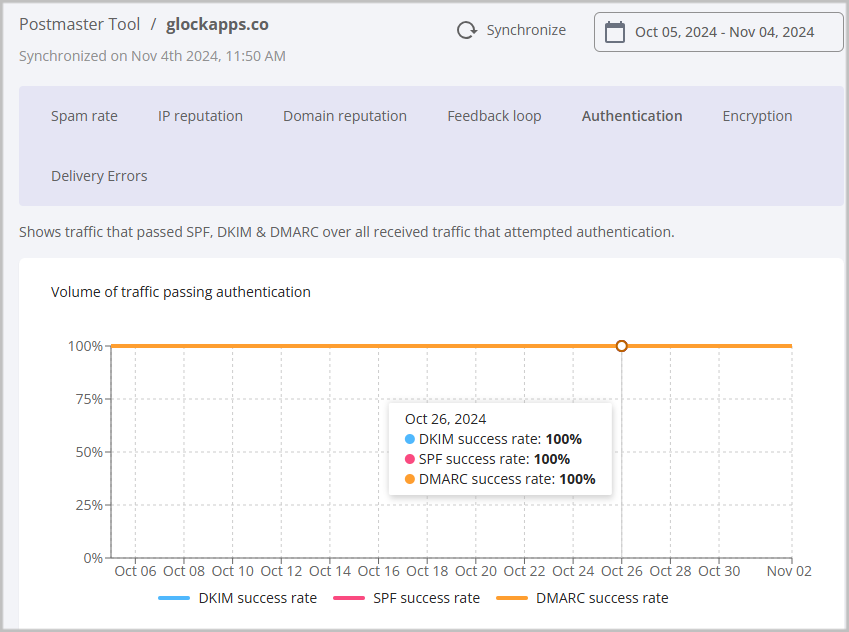This screenshot has height=632, width=849.
Task: Switch to the Spam rate tab
Action: 84,116
